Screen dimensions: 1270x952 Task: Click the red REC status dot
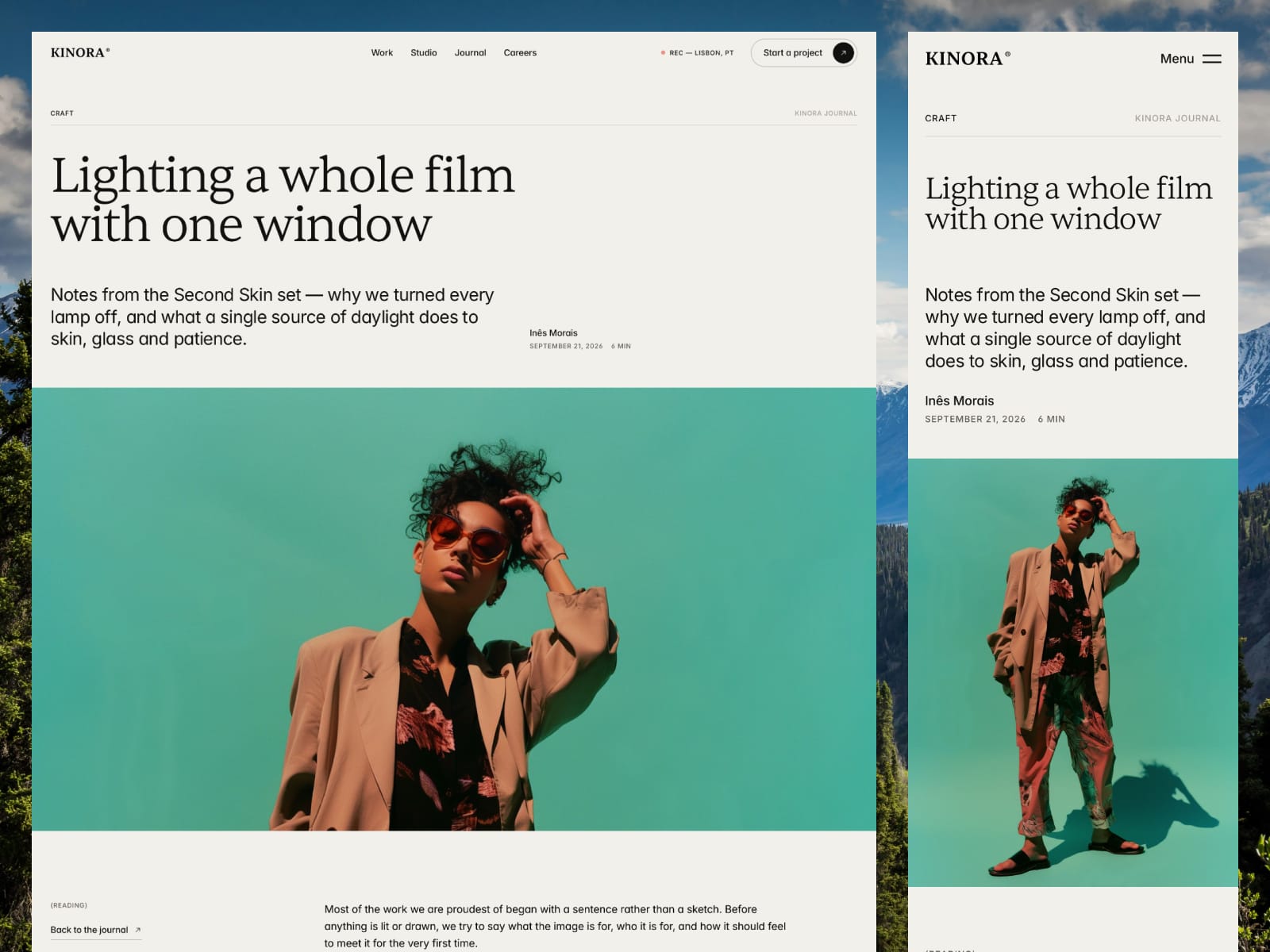coord(663,53)
